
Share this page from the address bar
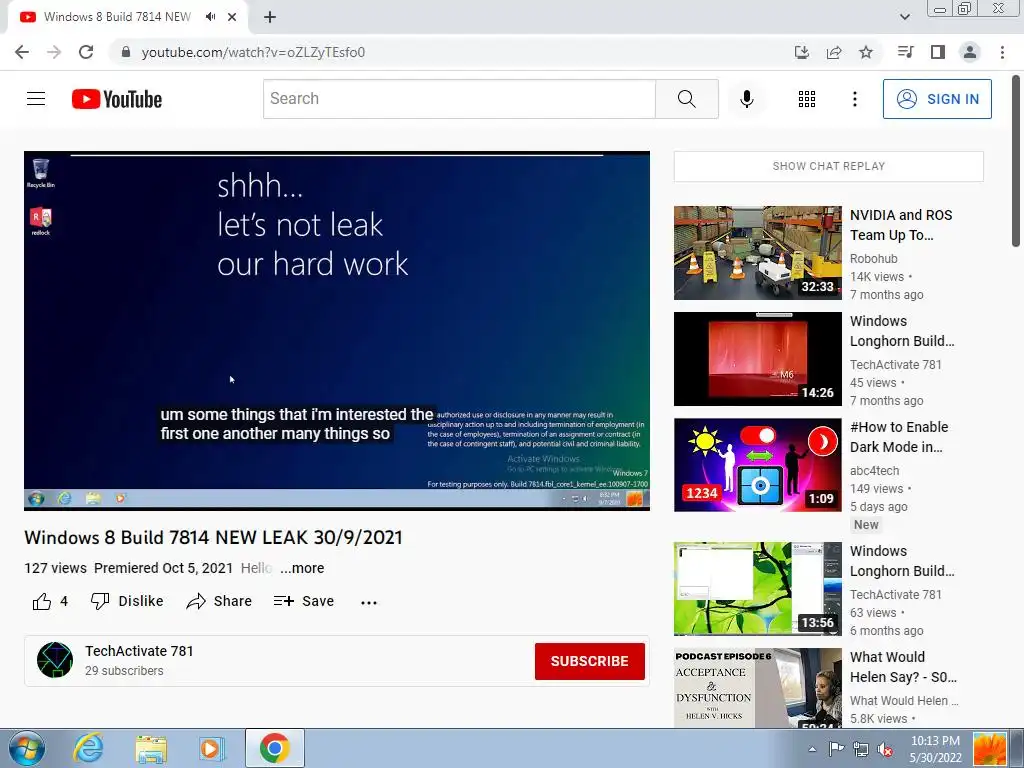point(834,52)
